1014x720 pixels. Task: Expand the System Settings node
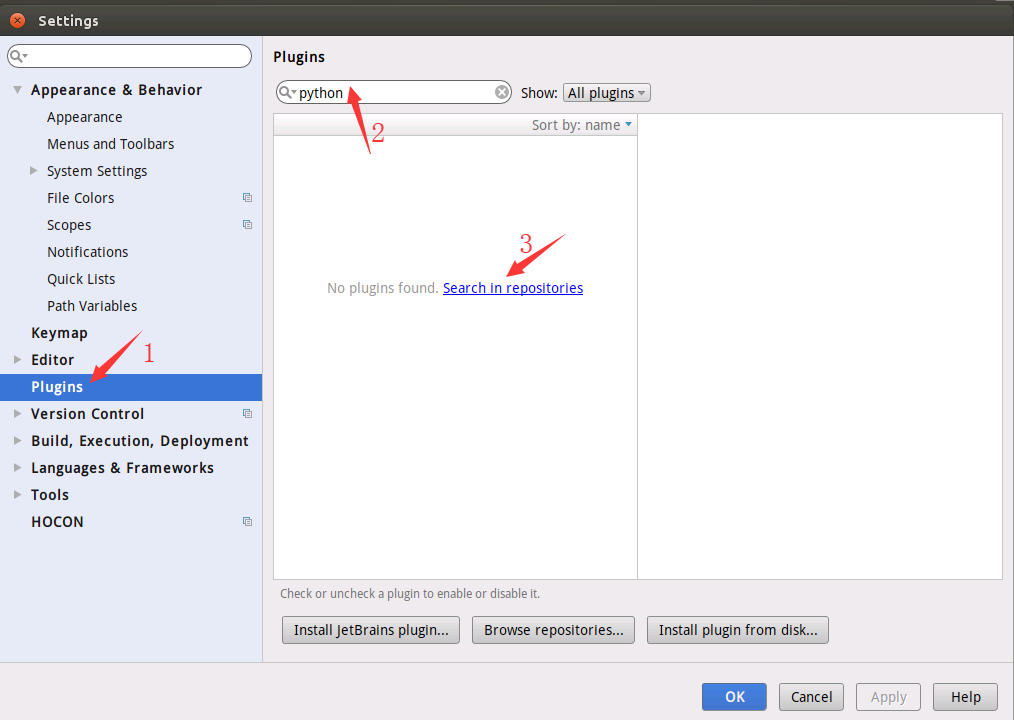pyautogui.click(x=33, y=171)
